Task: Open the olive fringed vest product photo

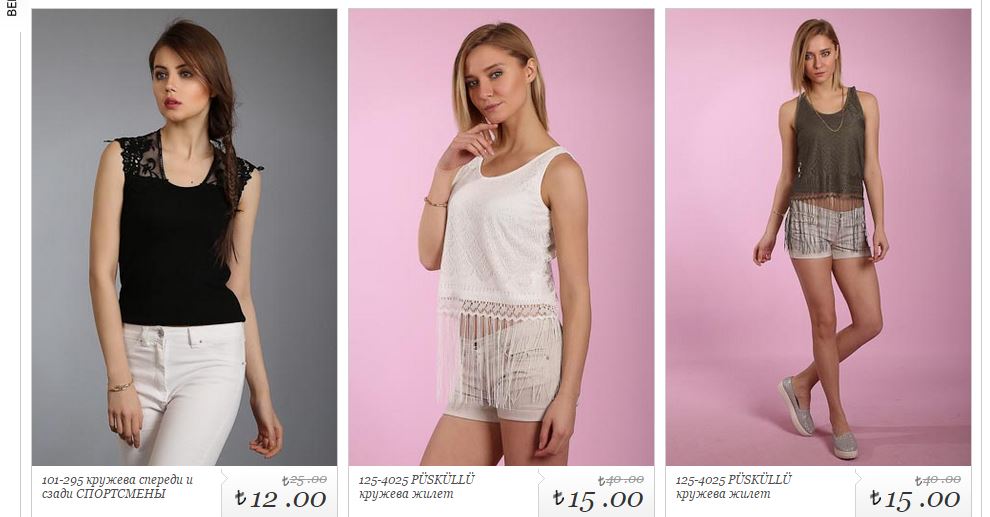Action: coord(818,237)
